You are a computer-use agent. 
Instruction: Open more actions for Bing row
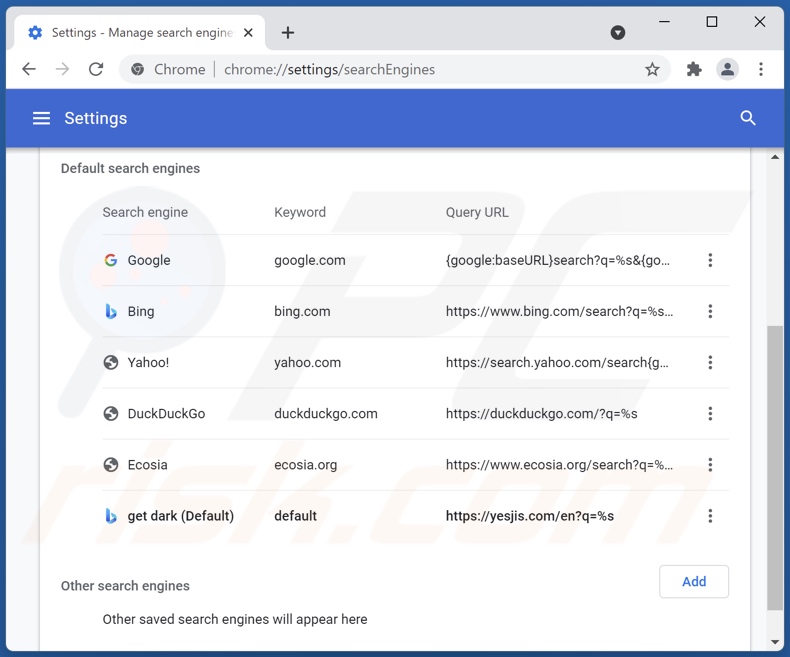pyautogui.click(x=710, y=311)
